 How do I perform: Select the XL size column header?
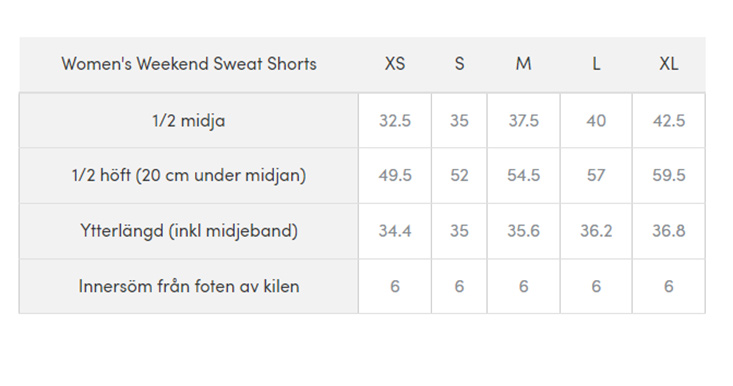click(x=668, y=64)
